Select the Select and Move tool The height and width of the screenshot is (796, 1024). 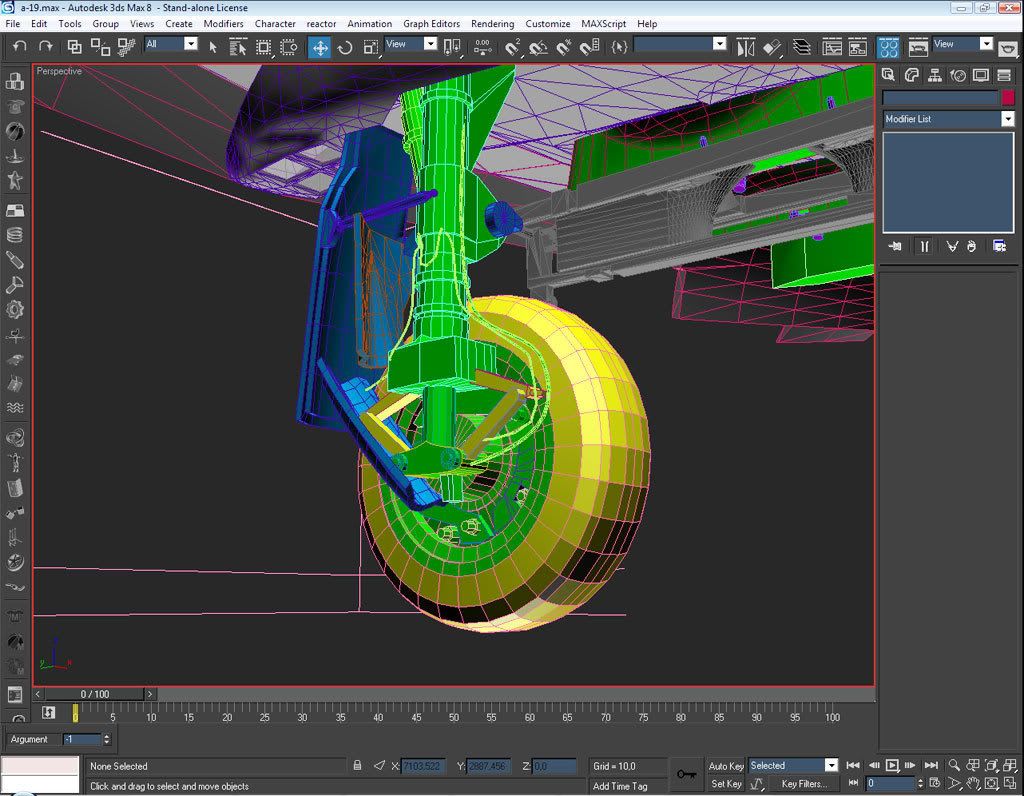(x=320, y=46)
